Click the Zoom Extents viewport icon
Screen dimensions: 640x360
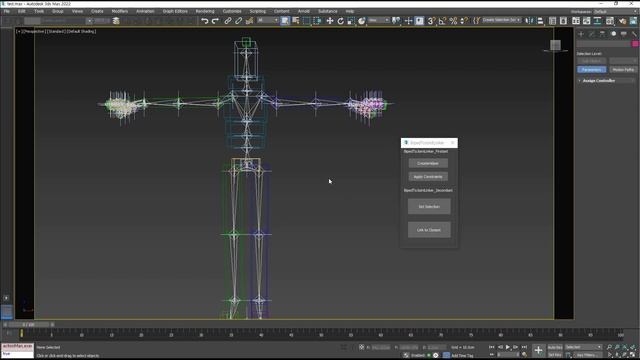tap(625, 347)
